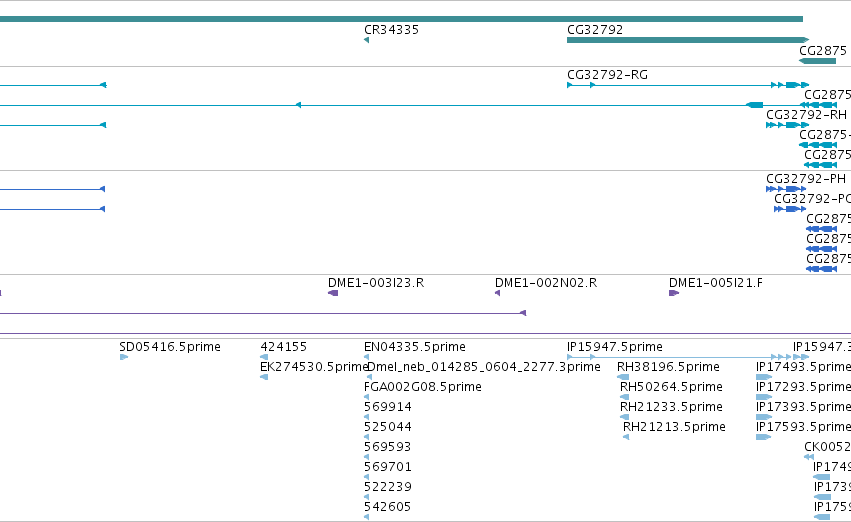Select the purple DME1-002N02.R arrow glyph
851x522 pixels.
[498, 294]
